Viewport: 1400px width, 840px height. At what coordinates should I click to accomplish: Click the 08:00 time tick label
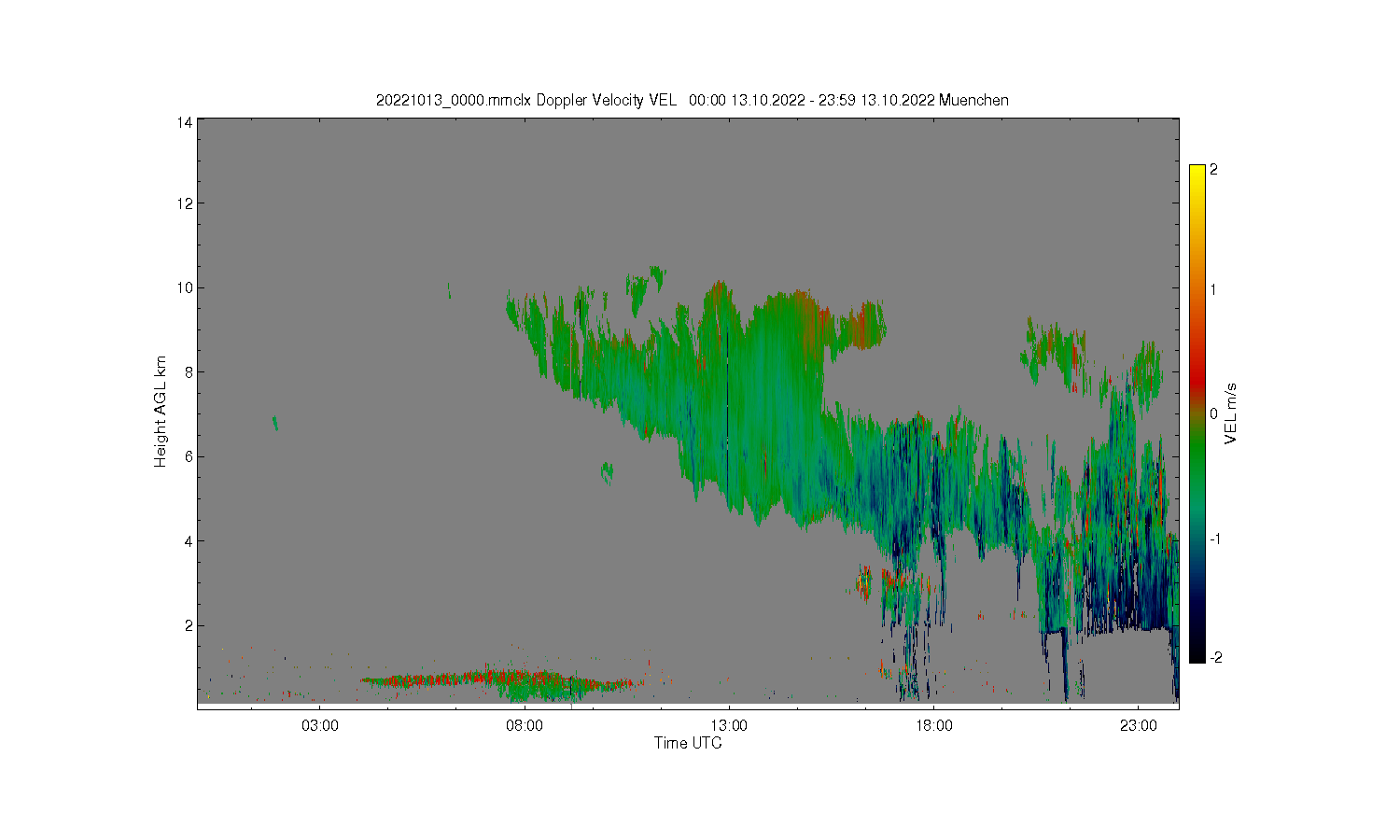[525, 725]
